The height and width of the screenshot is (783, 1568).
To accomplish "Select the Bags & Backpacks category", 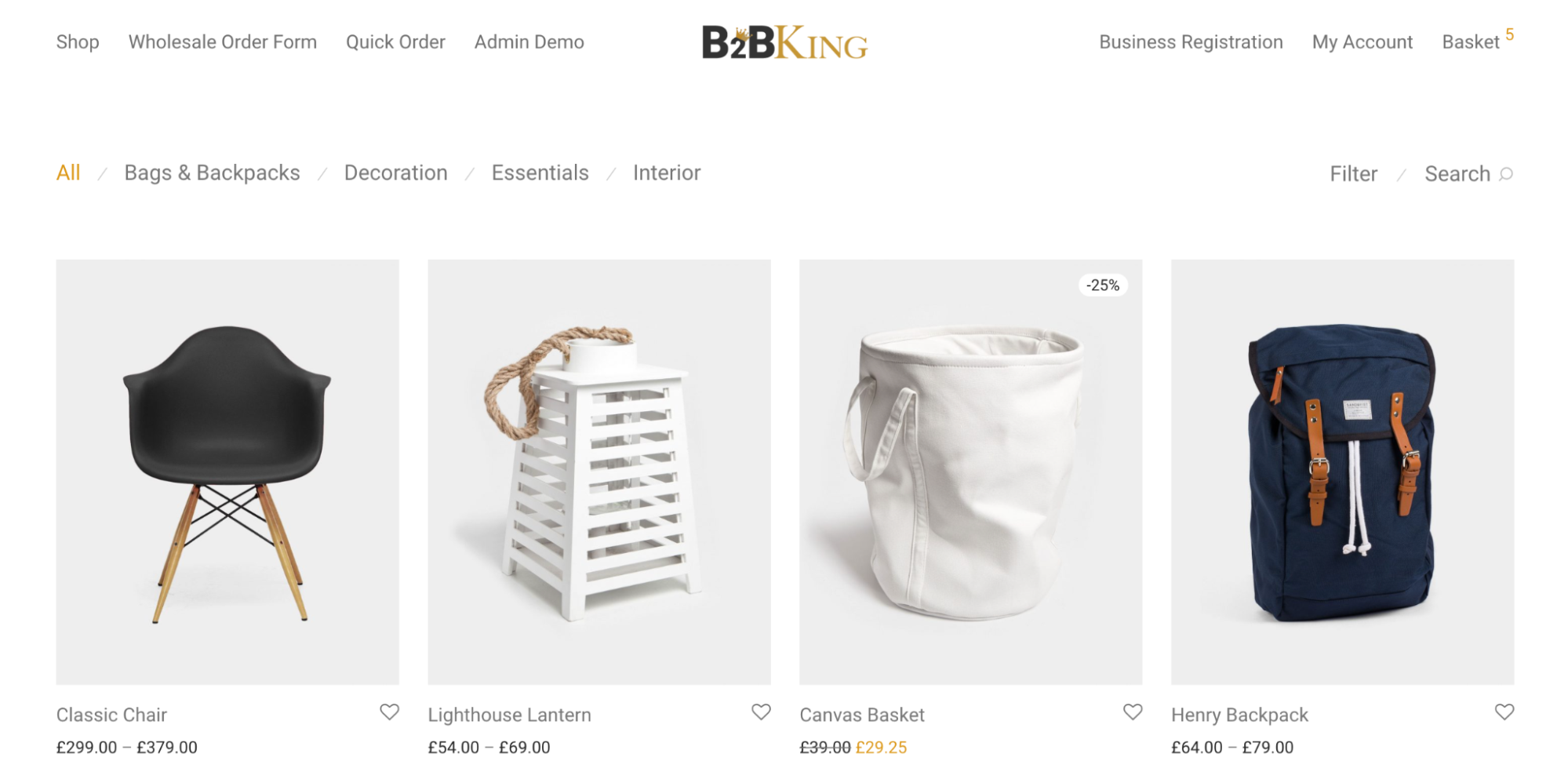I will point(212,173).
